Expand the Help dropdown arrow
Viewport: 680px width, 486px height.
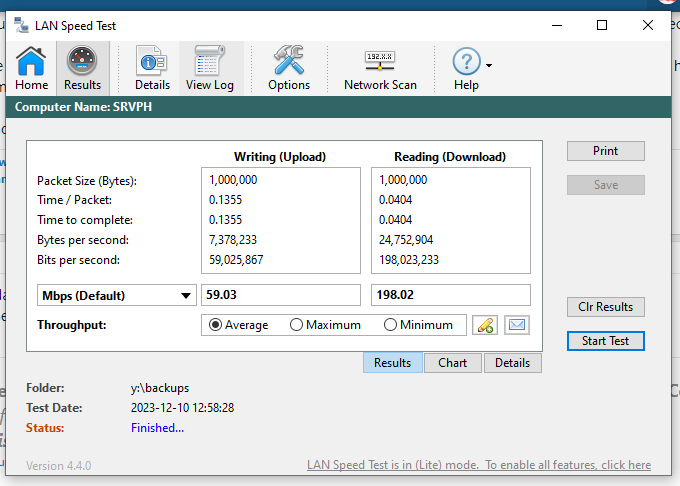[x=489, y=65]
